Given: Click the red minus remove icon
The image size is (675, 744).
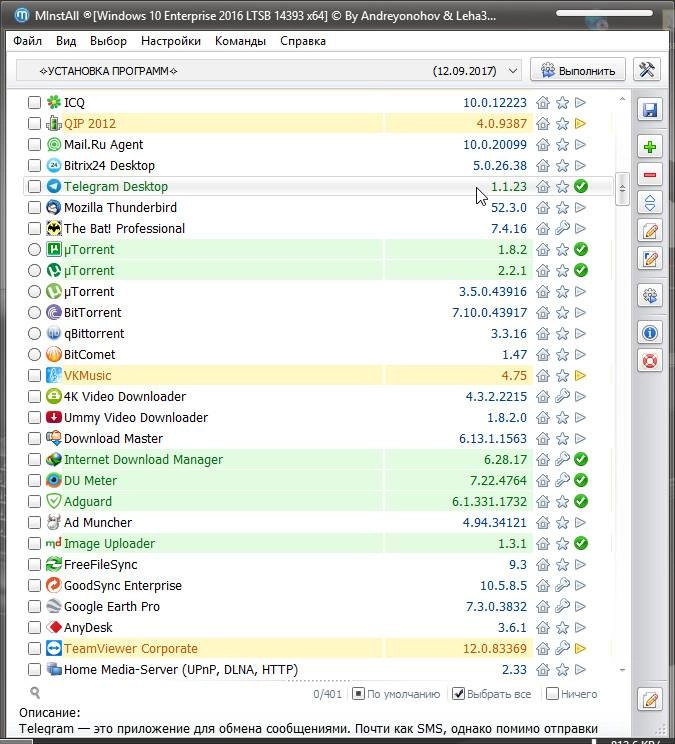Looking at the screenshot, I should point(649,175).
